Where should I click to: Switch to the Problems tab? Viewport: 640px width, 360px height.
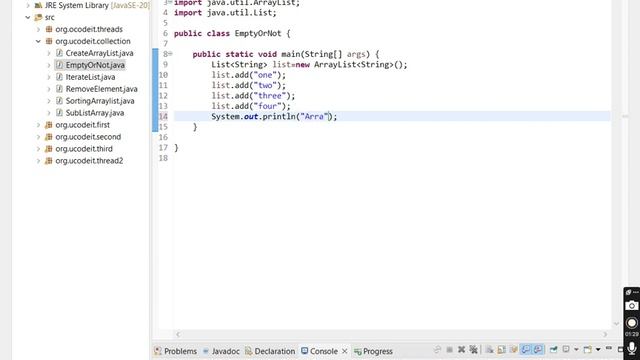(176, 351)
